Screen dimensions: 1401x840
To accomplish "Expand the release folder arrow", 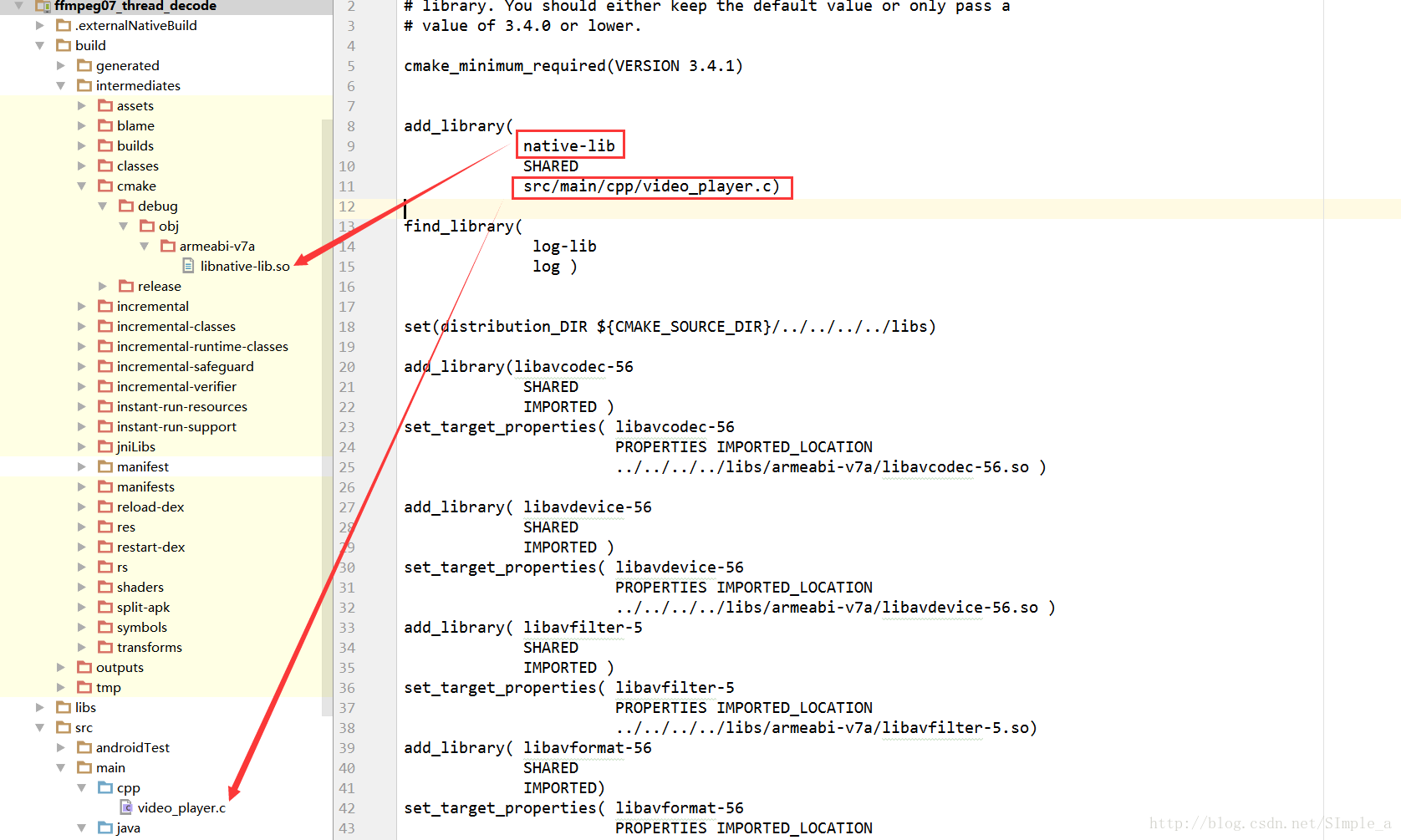I will [x=103, y=286].
